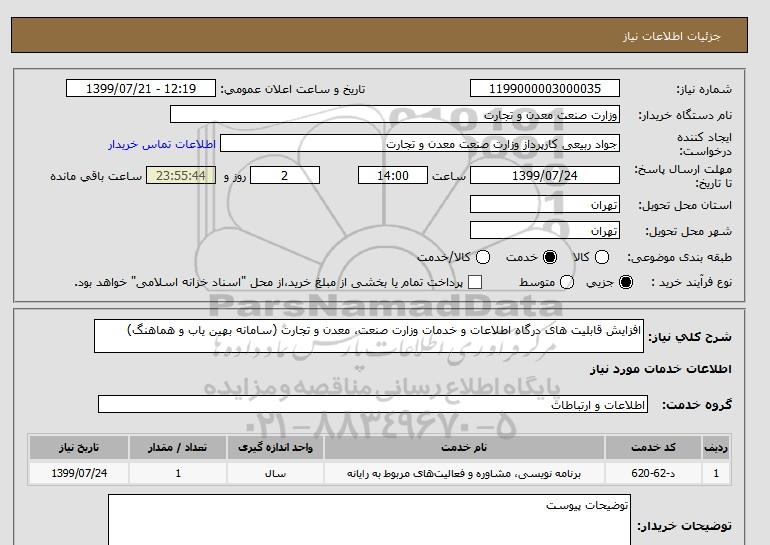The height and width of the screenshot is (545, 770).
Task: Select the کالا/خدمت radio button
Action: (483, 257)
